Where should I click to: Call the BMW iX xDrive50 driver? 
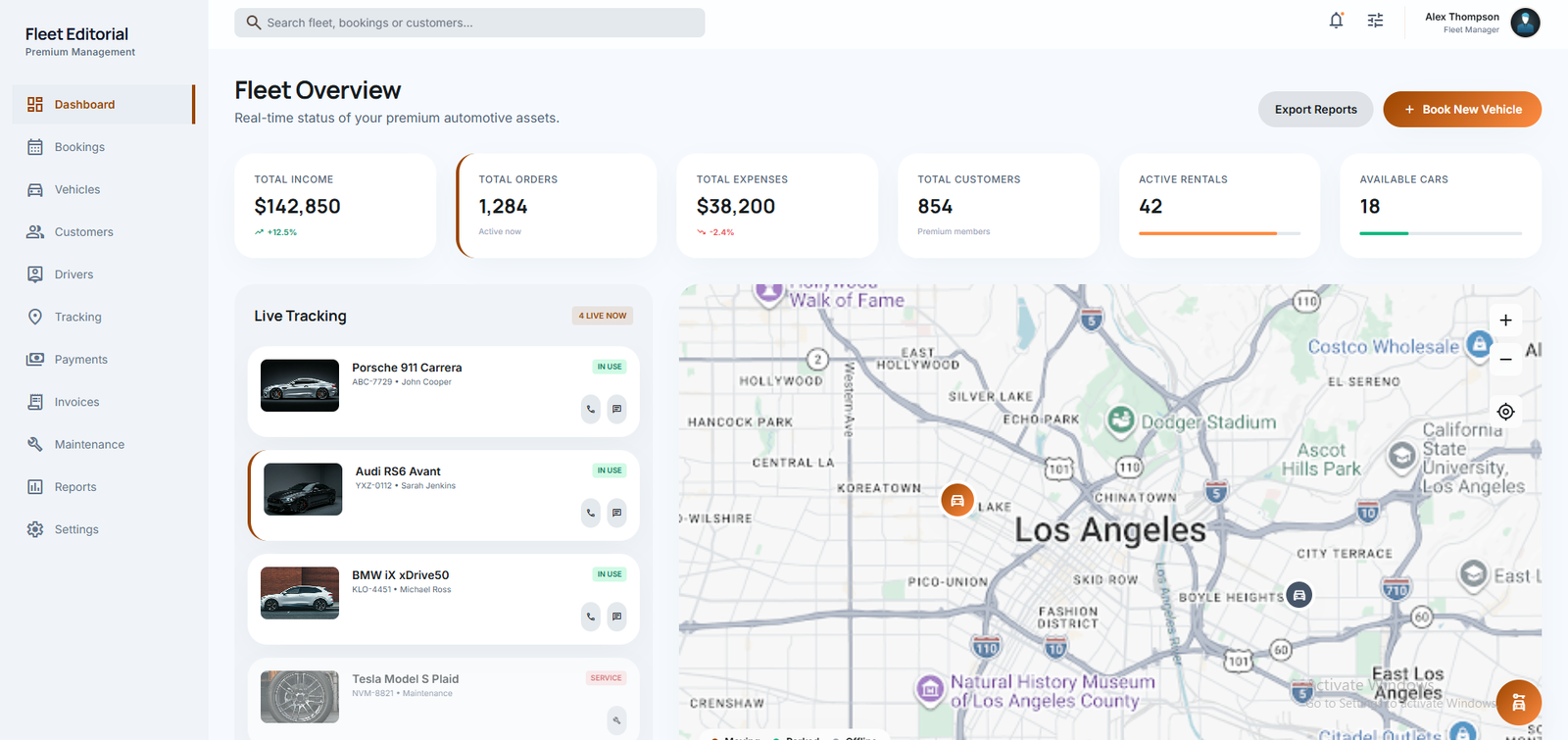click(x=590, y=617)
